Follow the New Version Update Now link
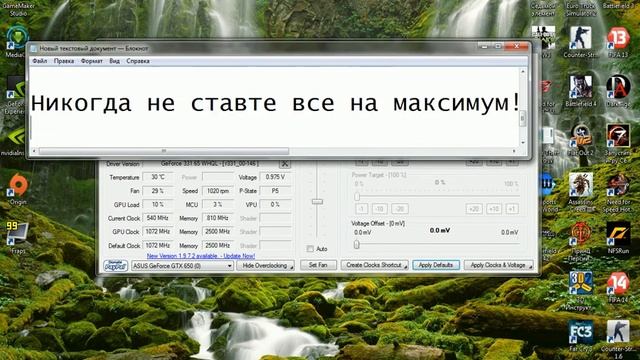The width and height of the screenshot is (640, 360). (x=201, y=256)
